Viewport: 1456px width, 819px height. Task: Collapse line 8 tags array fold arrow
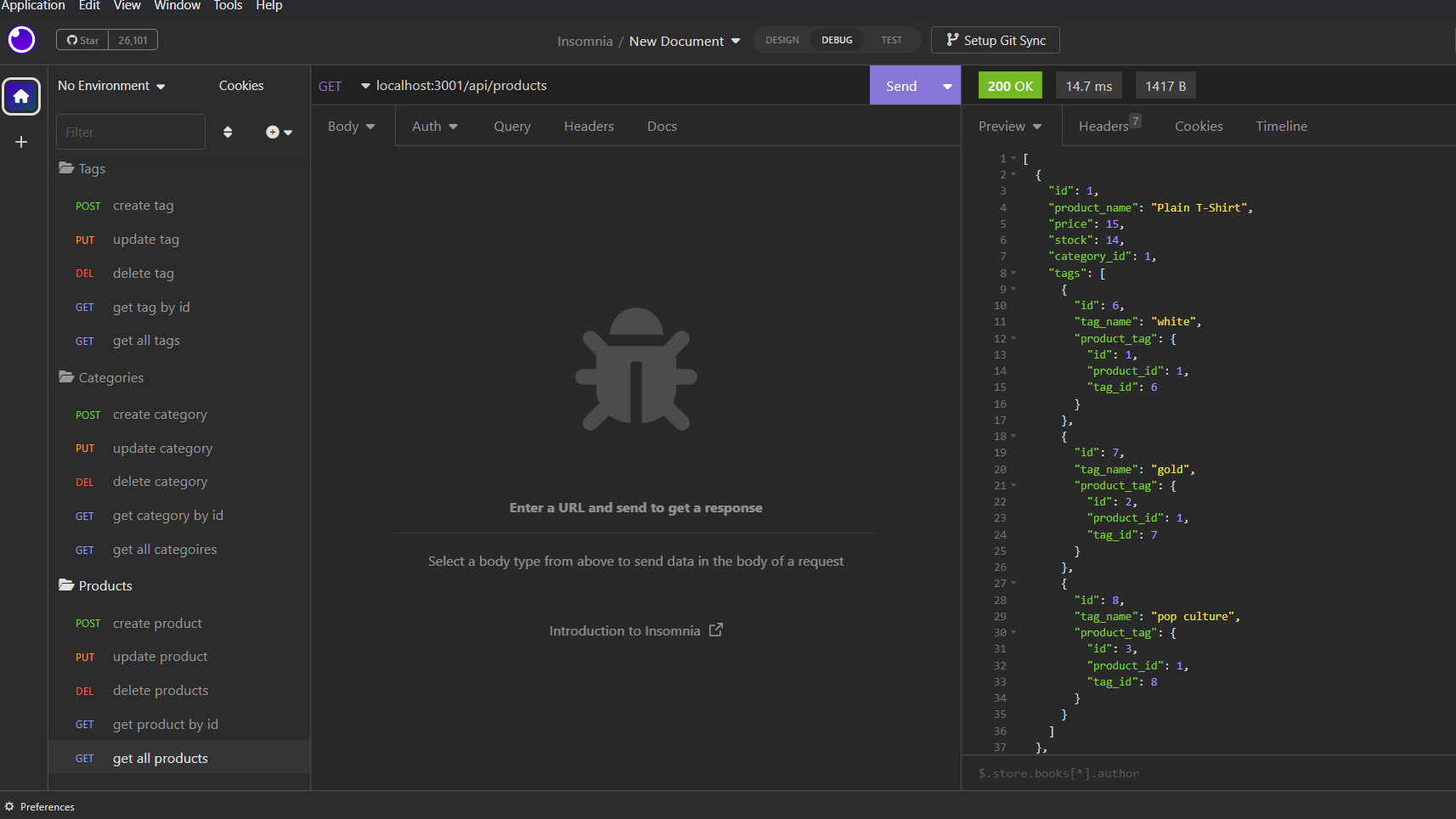click(x=1013, y=273)
